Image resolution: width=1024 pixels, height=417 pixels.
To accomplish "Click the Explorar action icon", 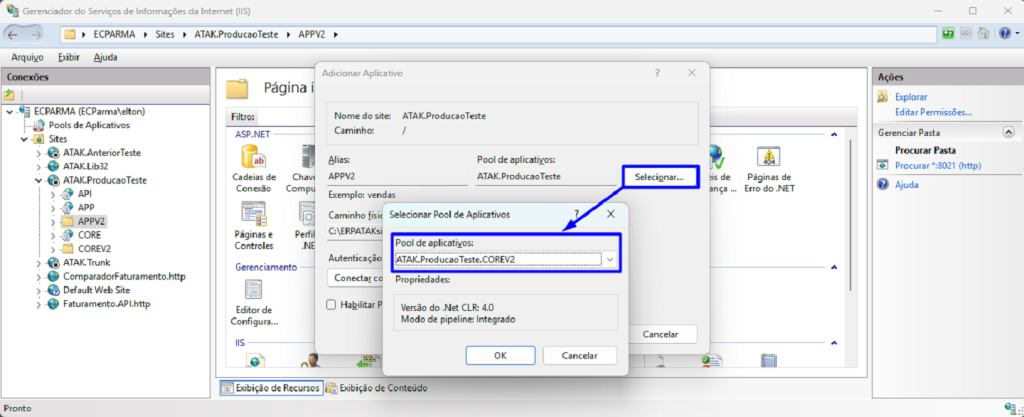I will (883, 97).
